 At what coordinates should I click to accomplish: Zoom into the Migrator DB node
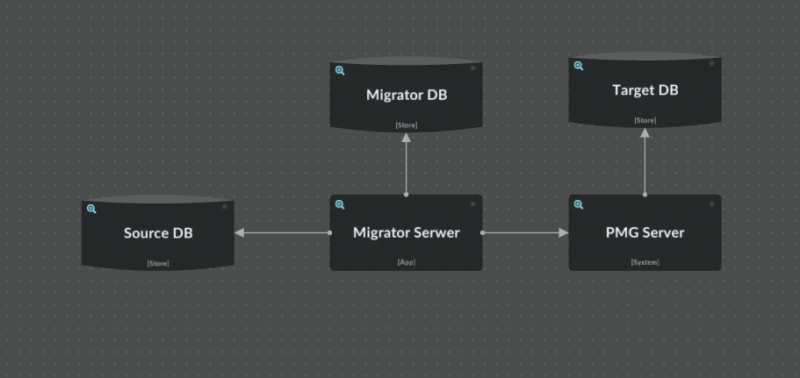pos(340,71)
